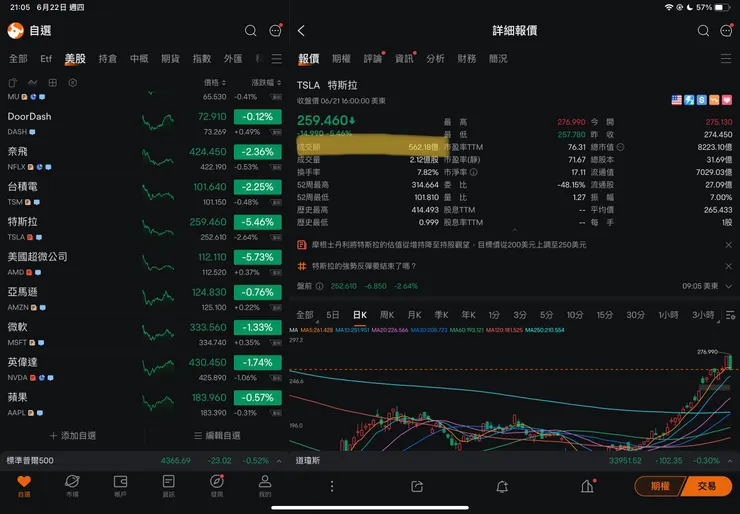The height and width of the screenshot is (514, 740).
Task: Select the 3小時 chart timeframe
Action: [703, 315]
